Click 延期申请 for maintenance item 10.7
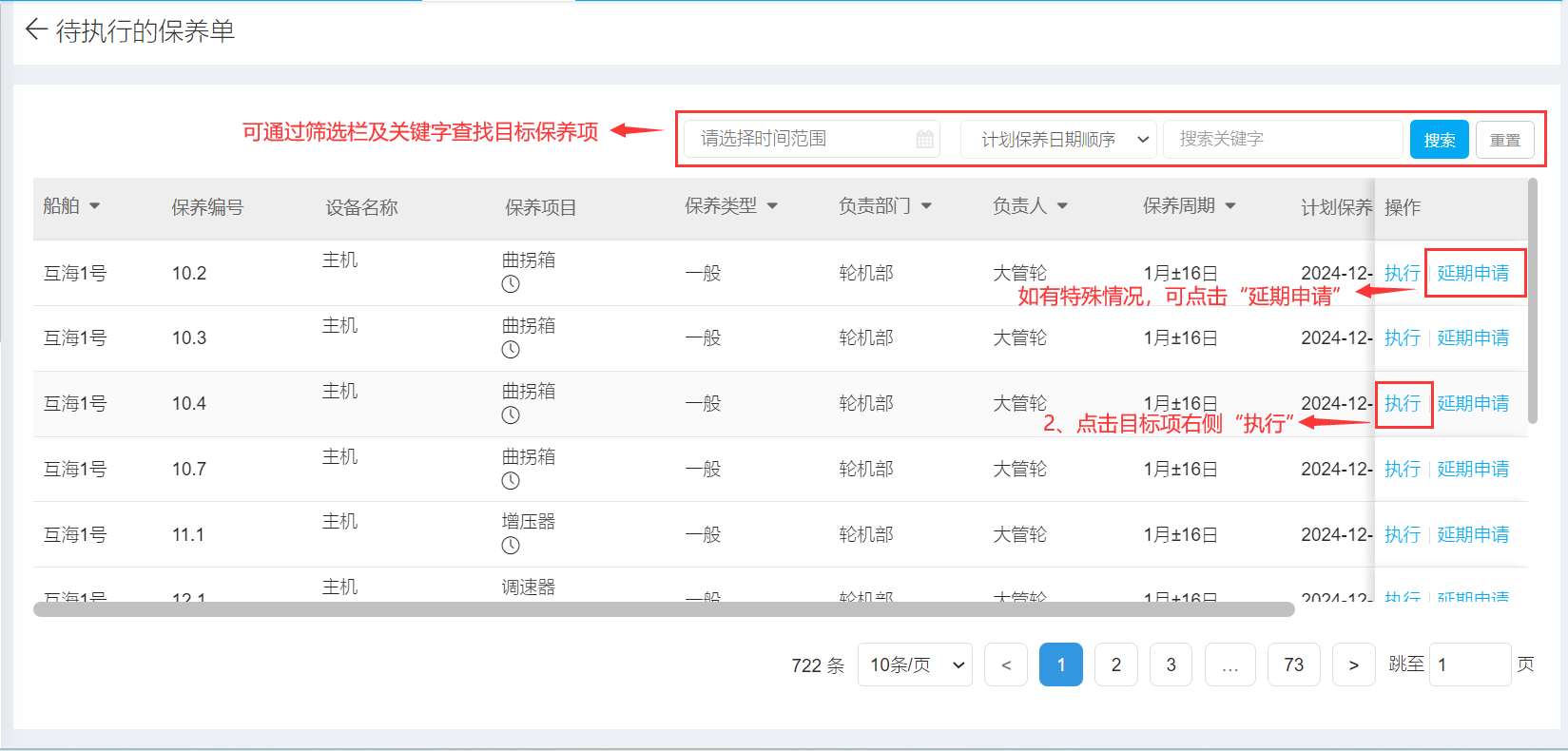The height and width of the screenshot is (751, 1568). (x=1473, y=469)
